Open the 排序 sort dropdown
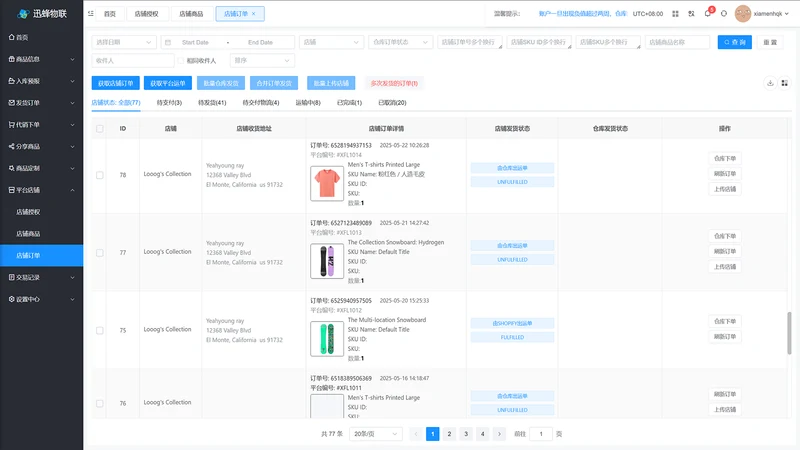Screen dimensions: 800x450 pyautogui.click(x=262, y=61)
